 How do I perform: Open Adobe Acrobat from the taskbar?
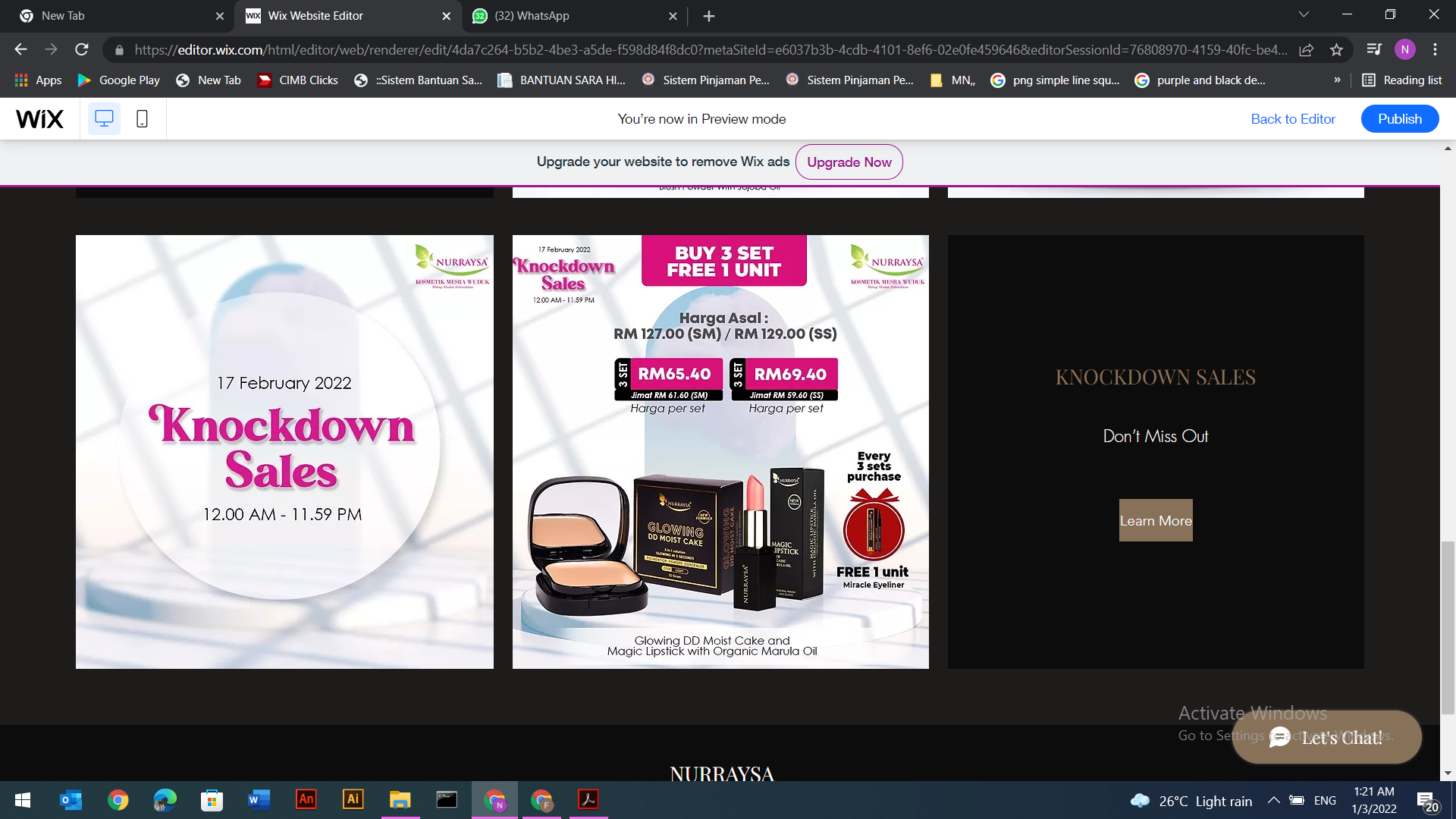tap(588, 800)
